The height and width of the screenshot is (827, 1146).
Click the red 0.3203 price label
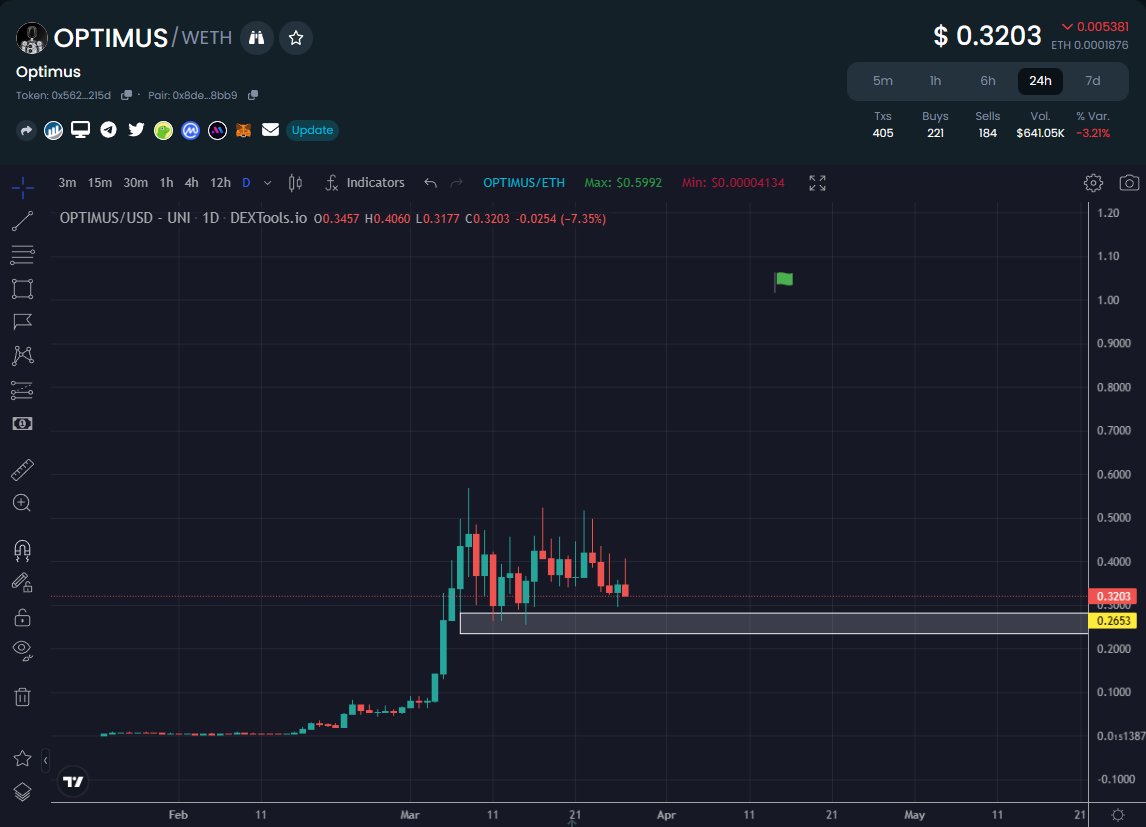(x=1112, y=595)
